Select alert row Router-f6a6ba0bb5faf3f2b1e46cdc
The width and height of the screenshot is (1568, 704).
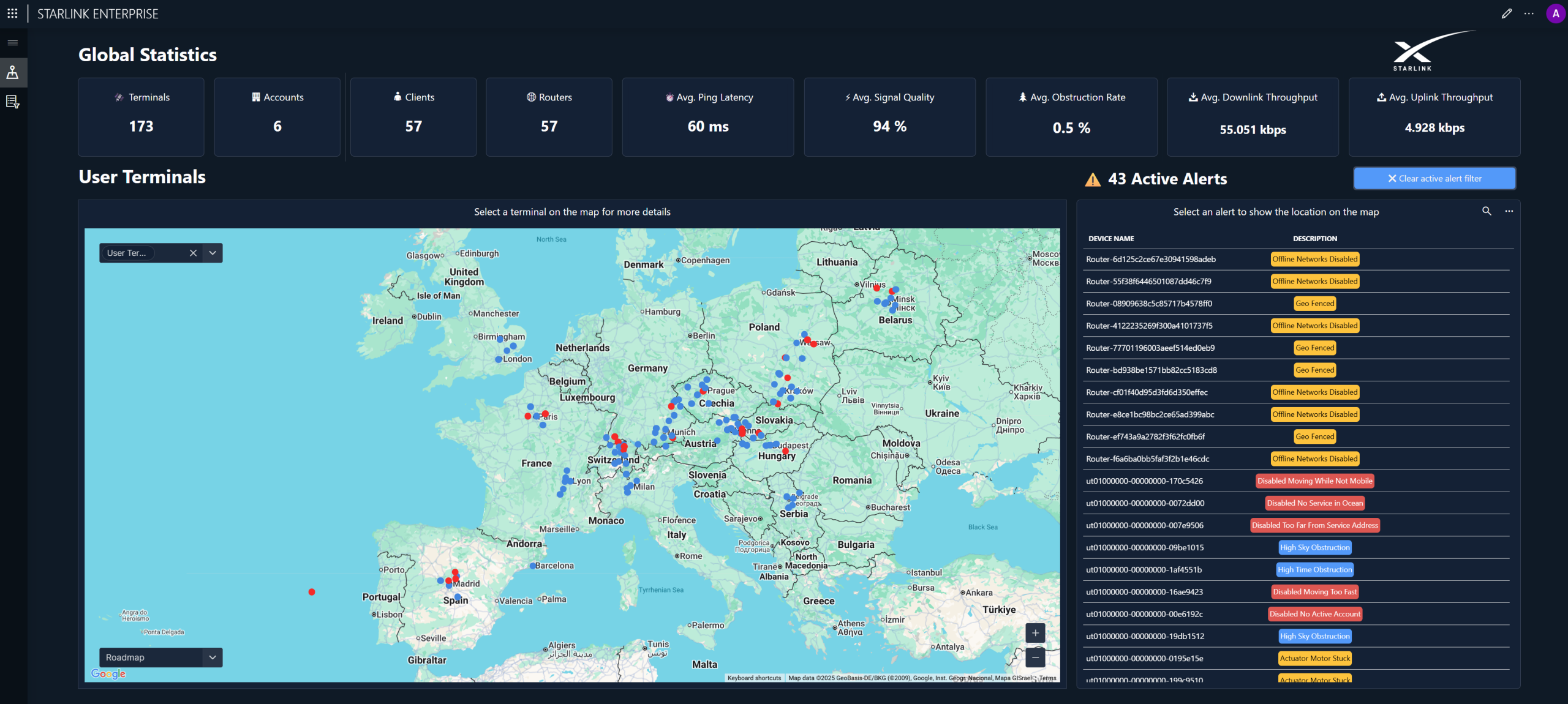pos(1297,459)
